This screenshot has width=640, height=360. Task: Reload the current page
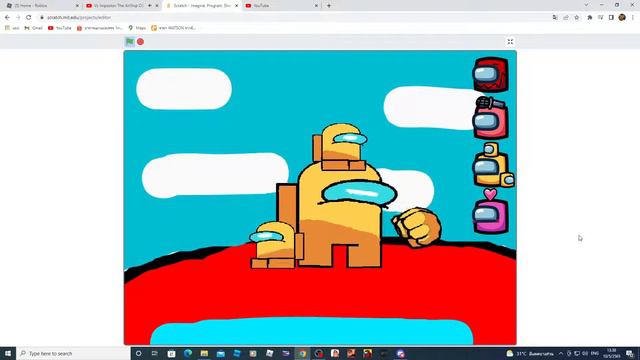coord(29,18)
